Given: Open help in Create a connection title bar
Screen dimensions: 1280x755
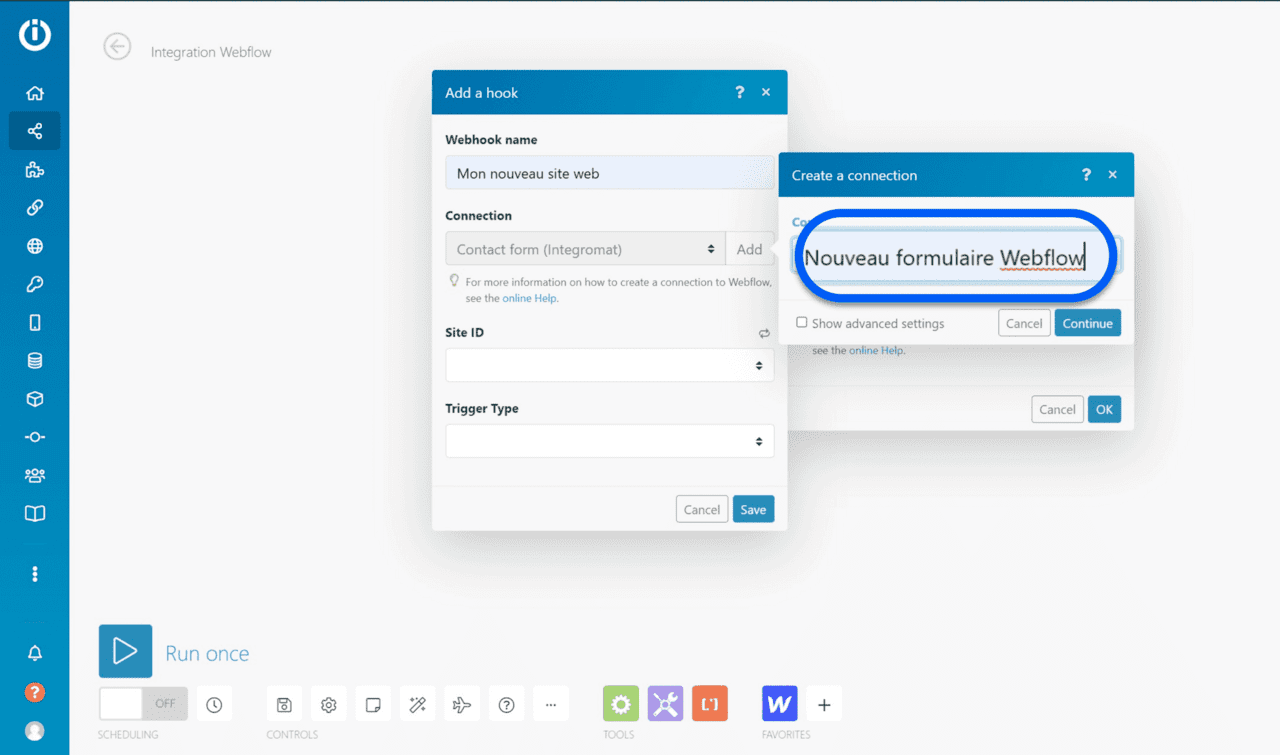Looking at the screenshot, I should [x=1086, y=175].
